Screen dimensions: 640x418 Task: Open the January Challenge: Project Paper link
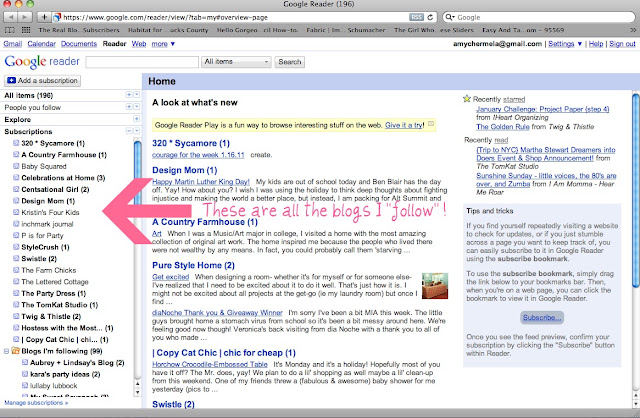point(542,109)
